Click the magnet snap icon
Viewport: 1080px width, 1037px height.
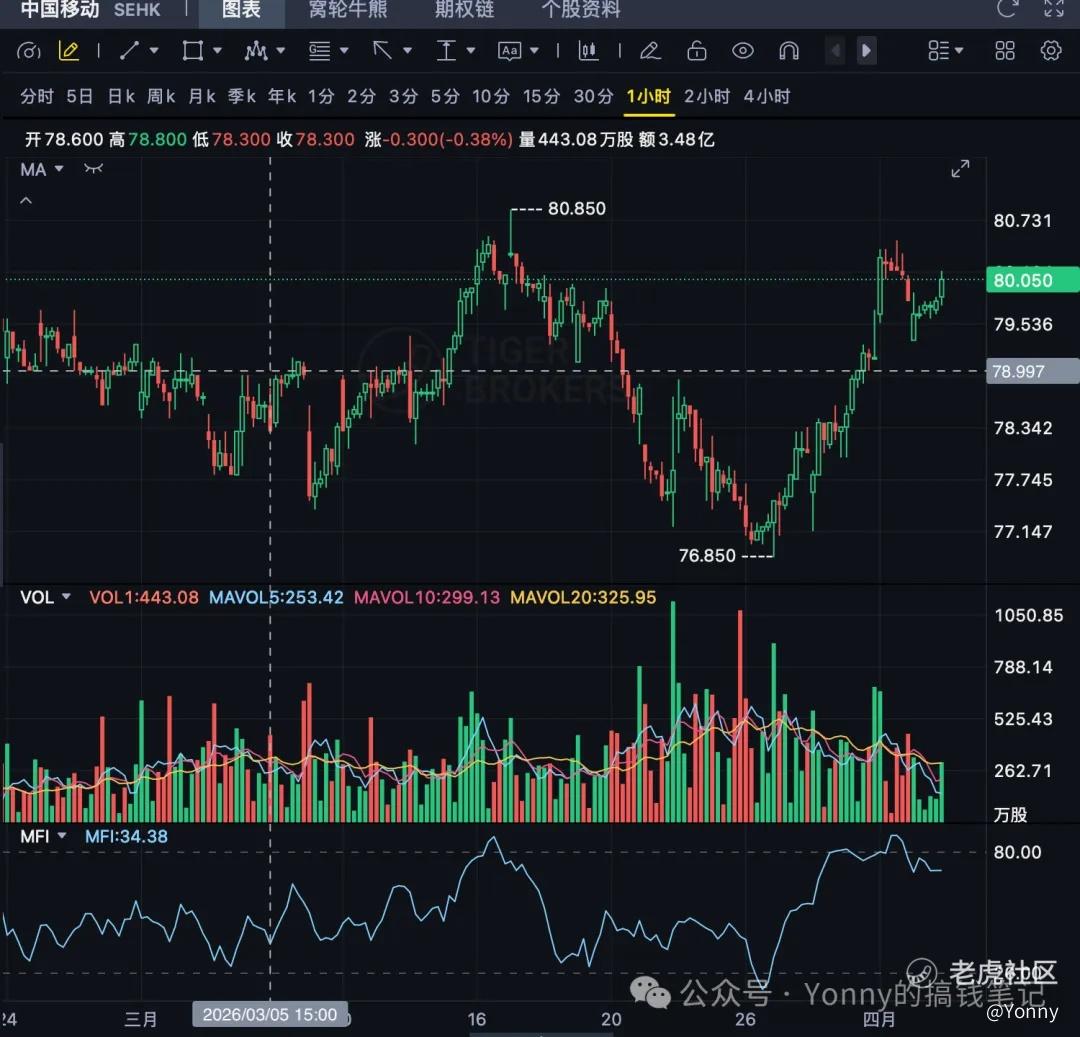point(789,50)
